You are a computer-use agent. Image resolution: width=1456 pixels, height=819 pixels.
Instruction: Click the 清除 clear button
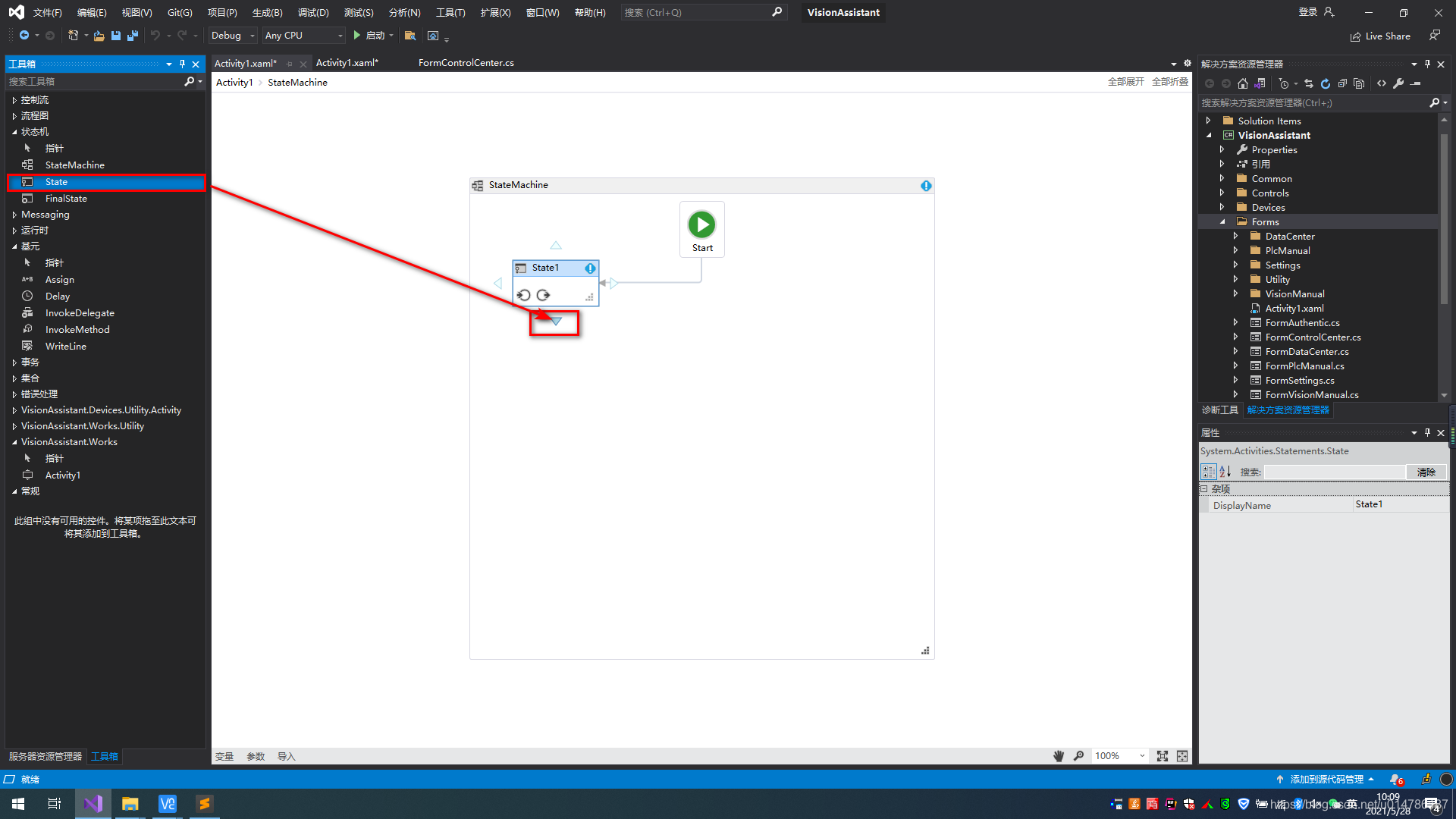pos(1426,472)
